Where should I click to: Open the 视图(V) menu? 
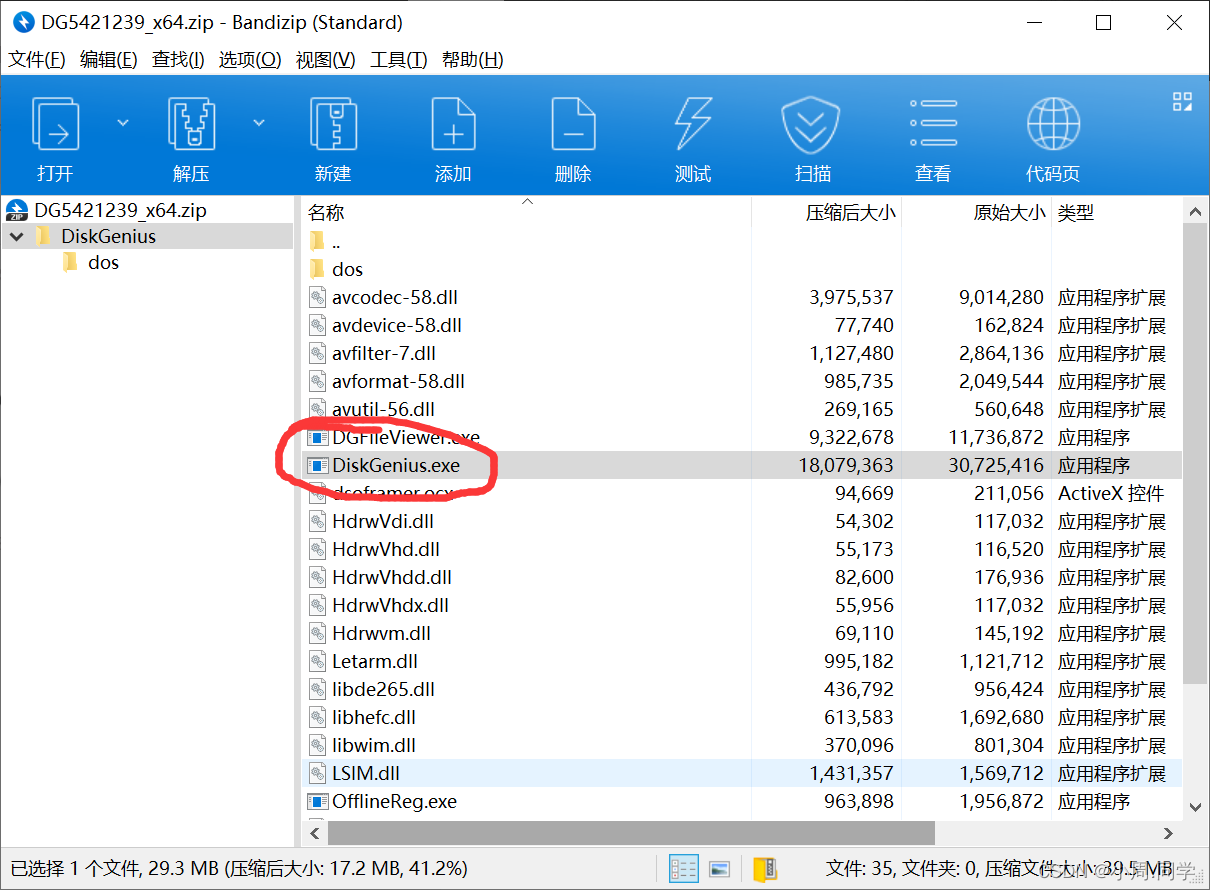click(326, 60)
